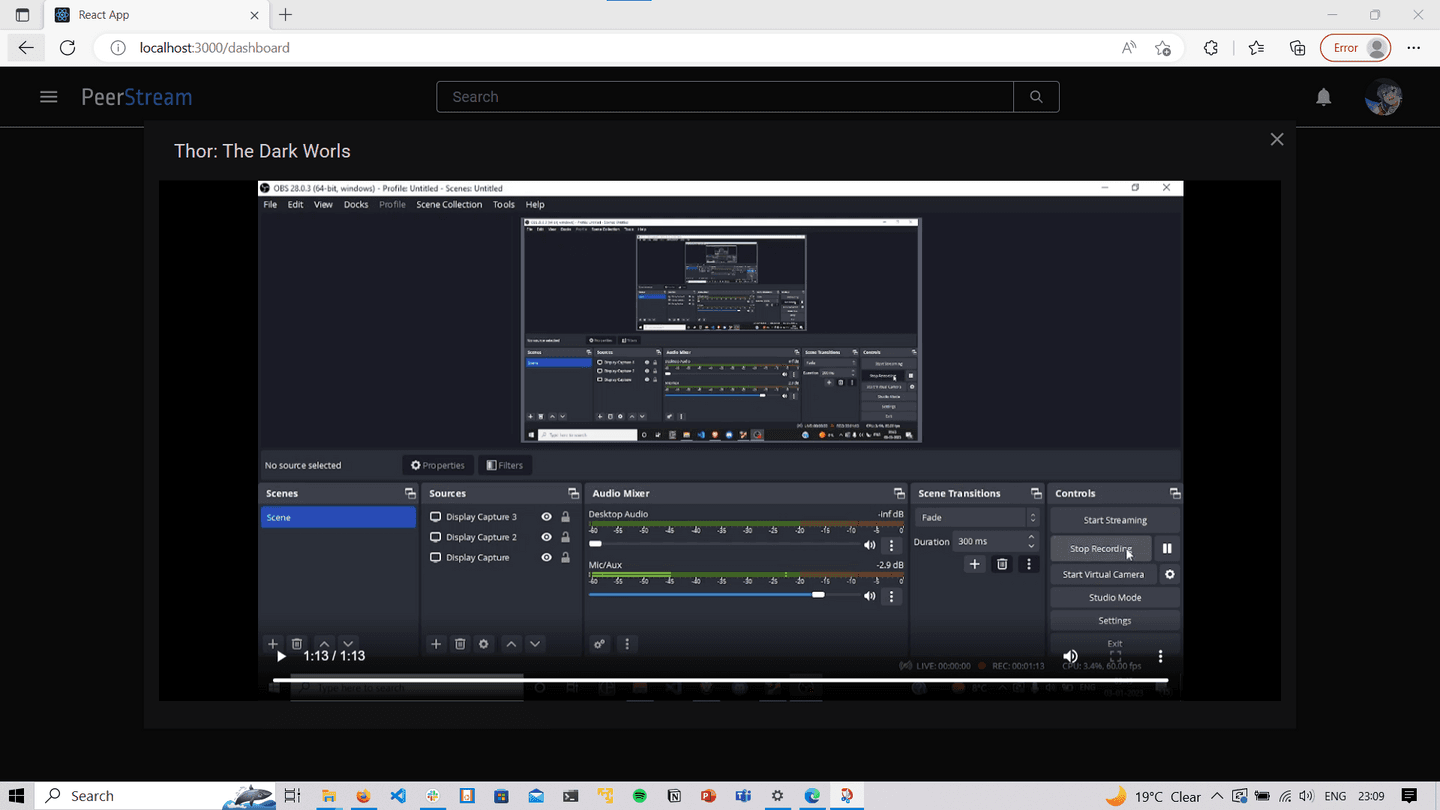Image resolution: width=1440 pixels, height=810 pixels.
Task: Switch to Microsoft Edge on taskbar
Action: tap(812, 796)
